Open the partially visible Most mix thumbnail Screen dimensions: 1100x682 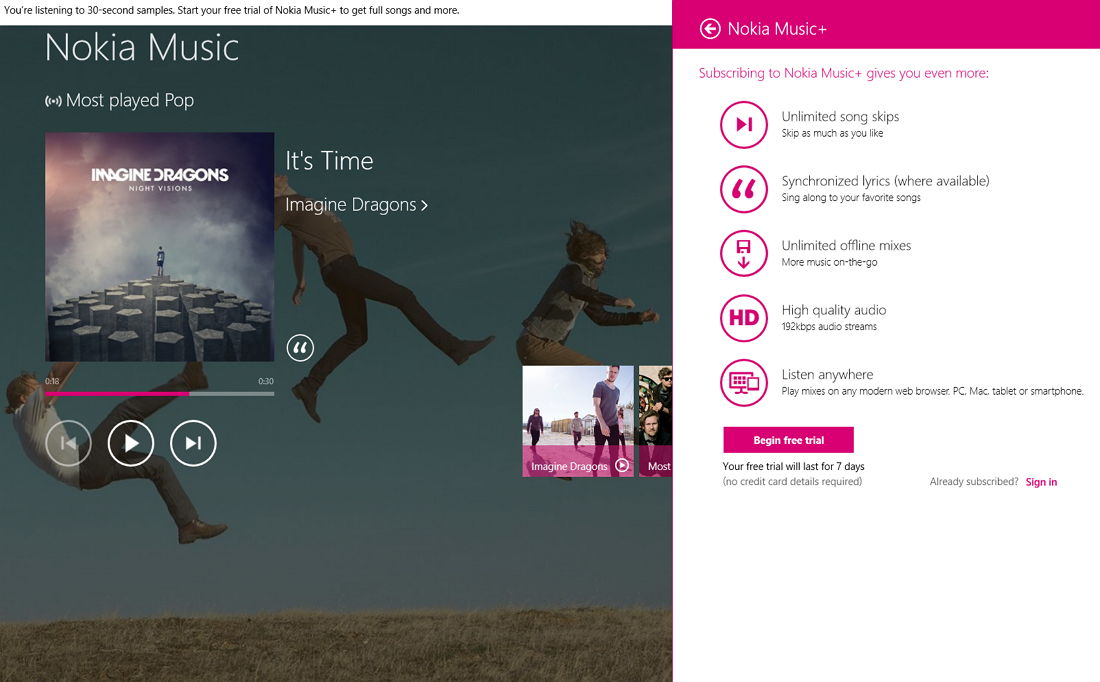click(x=655, y=421)
